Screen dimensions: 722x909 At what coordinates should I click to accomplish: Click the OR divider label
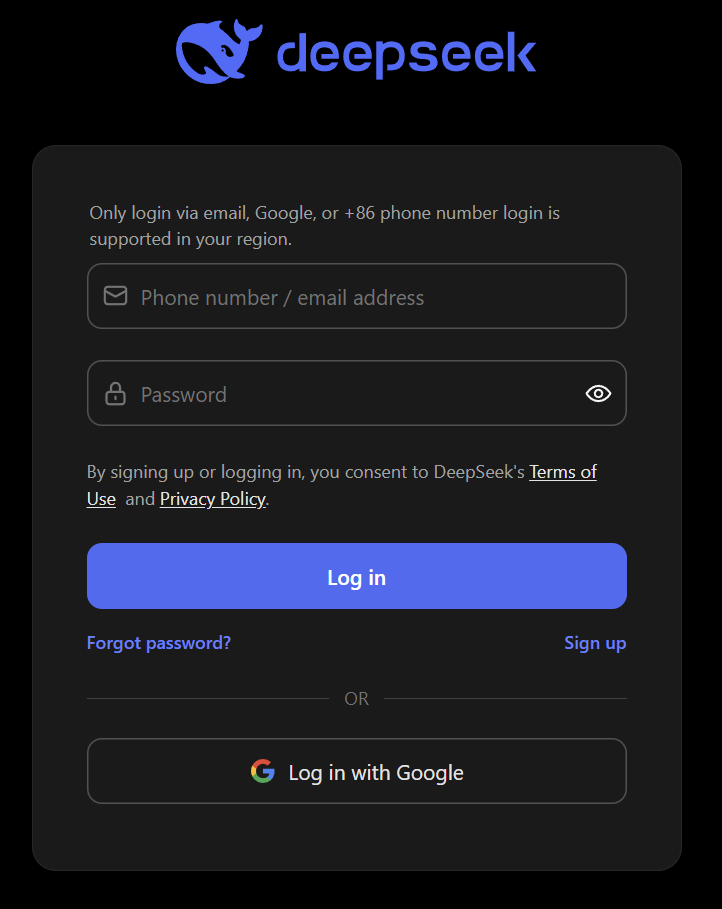click(357, 699)
